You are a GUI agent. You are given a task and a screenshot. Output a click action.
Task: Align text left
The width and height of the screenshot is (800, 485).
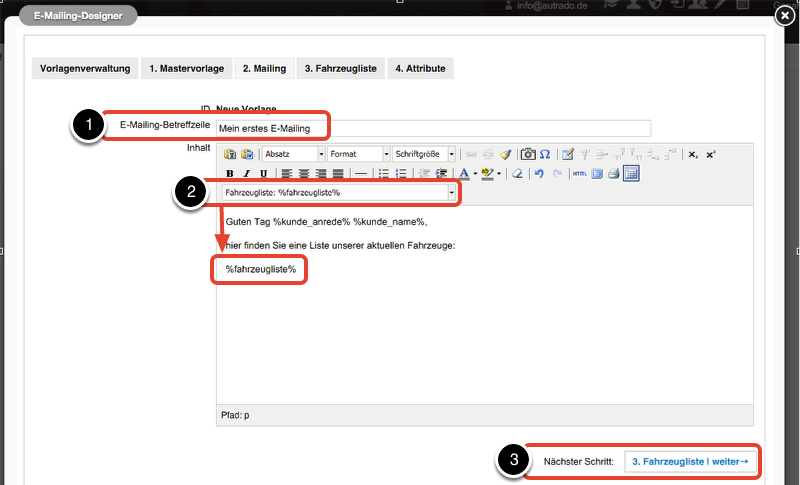click(287, 173)
